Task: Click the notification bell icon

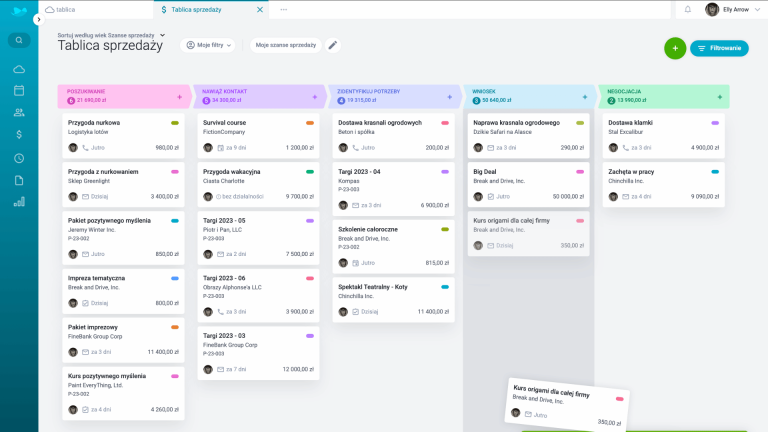Action: (x=687, y=9)
